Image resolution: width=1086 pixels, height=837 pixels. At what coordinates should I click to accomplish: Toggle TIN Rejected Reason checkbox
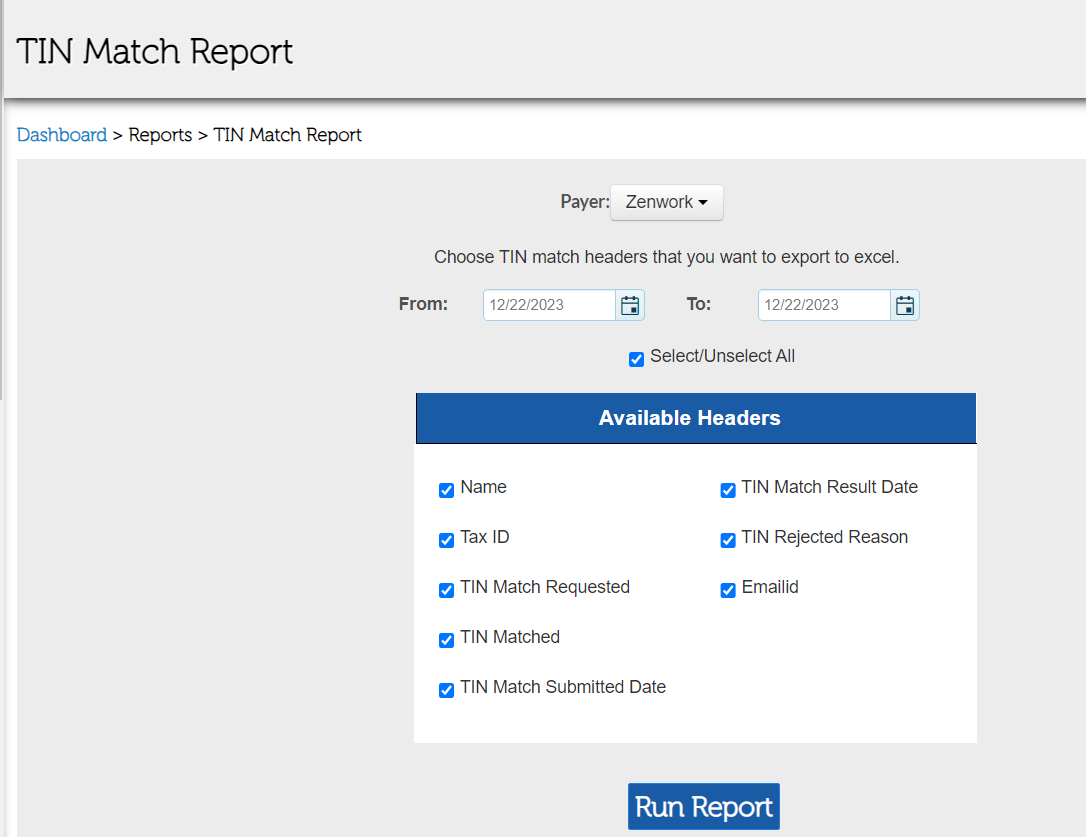pyautogui.click(x=728, y=540)
